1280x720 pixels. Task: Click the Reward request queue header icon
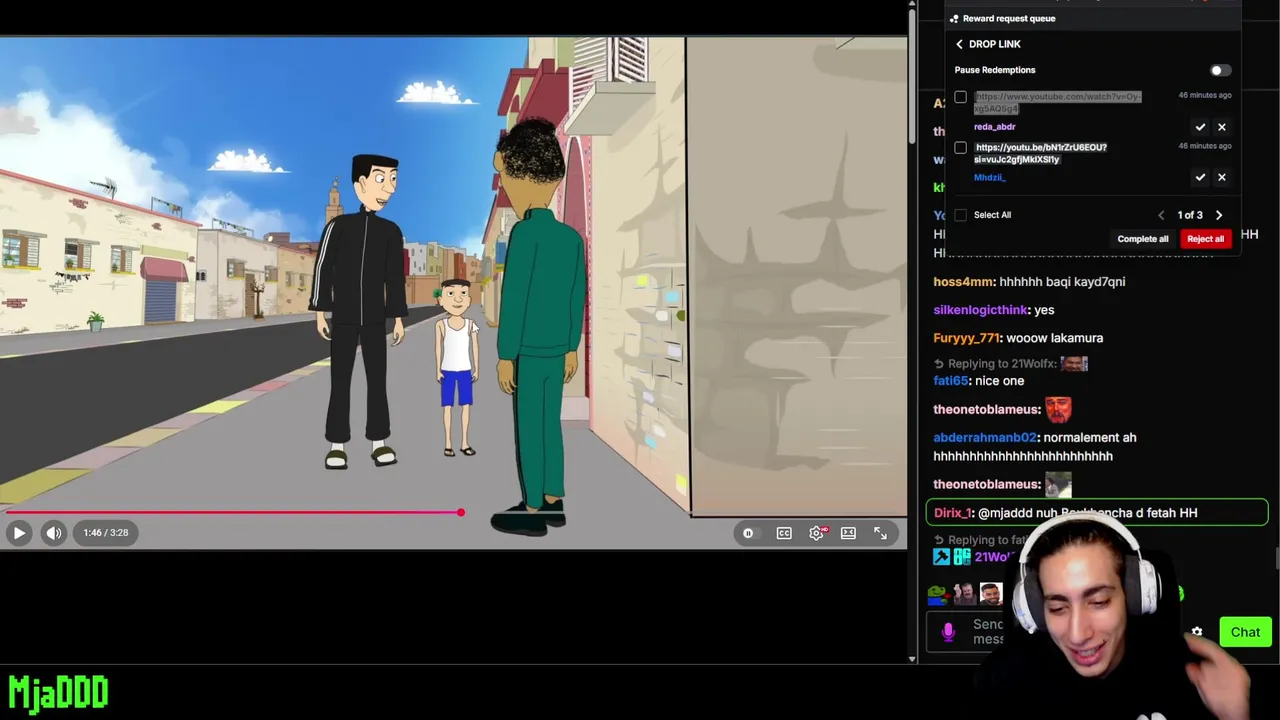(x=954, y=18)
